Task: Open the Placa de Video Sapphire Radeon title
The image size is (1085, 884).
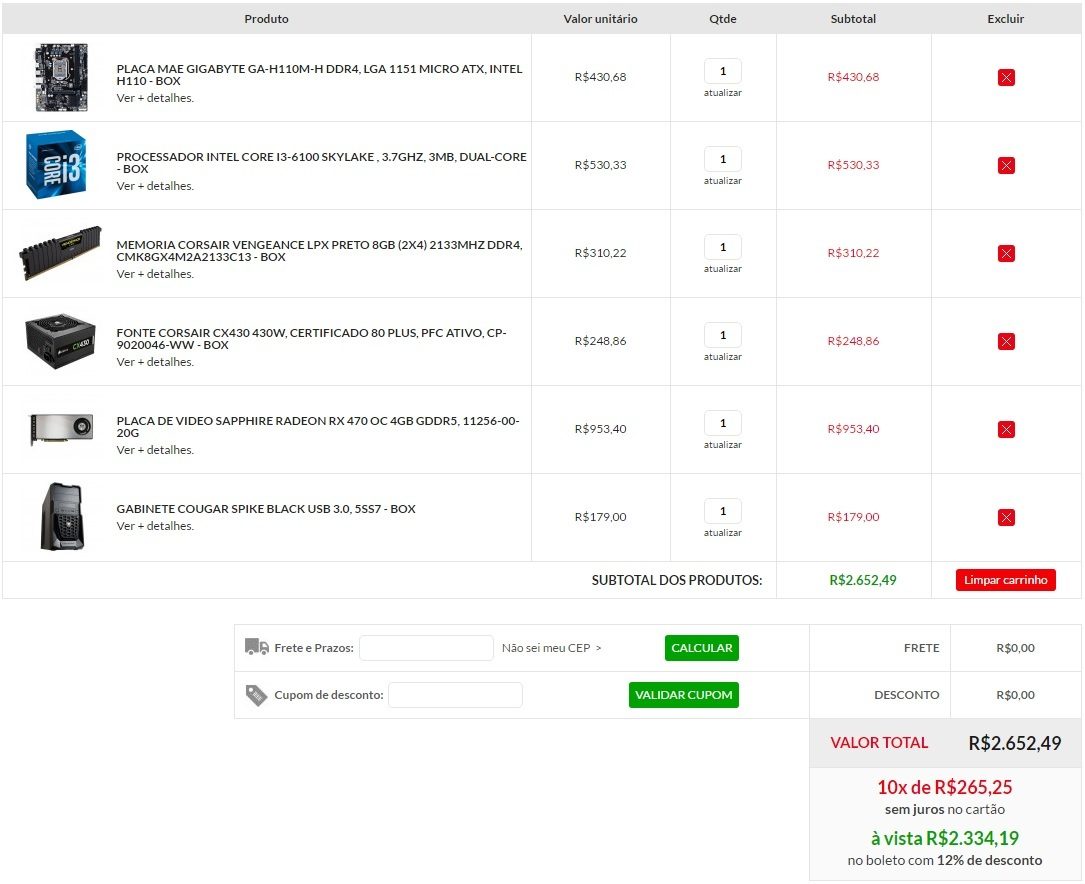Action: coord(318,427)
